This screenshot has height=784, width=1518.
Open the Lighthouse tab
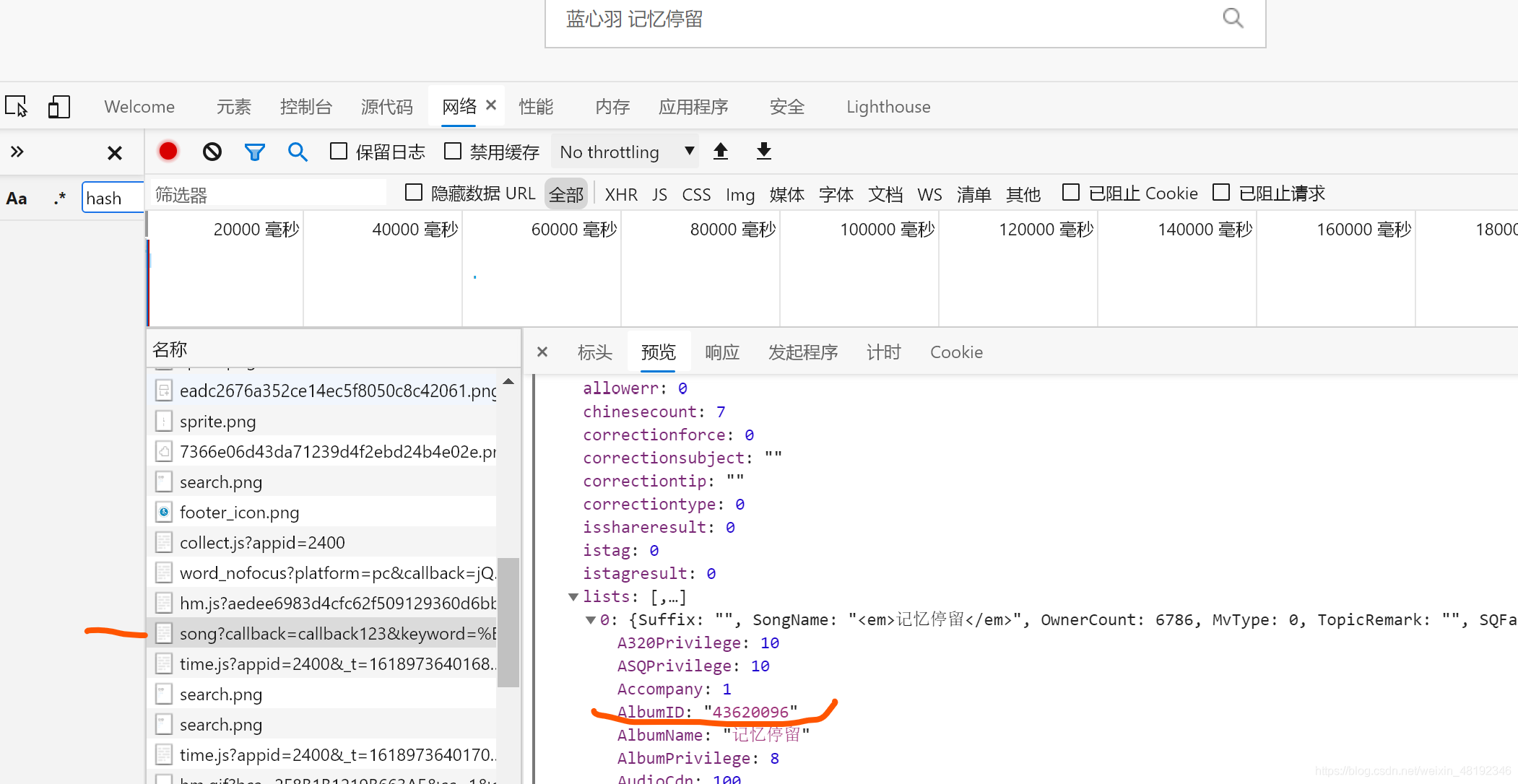point(888,107)
